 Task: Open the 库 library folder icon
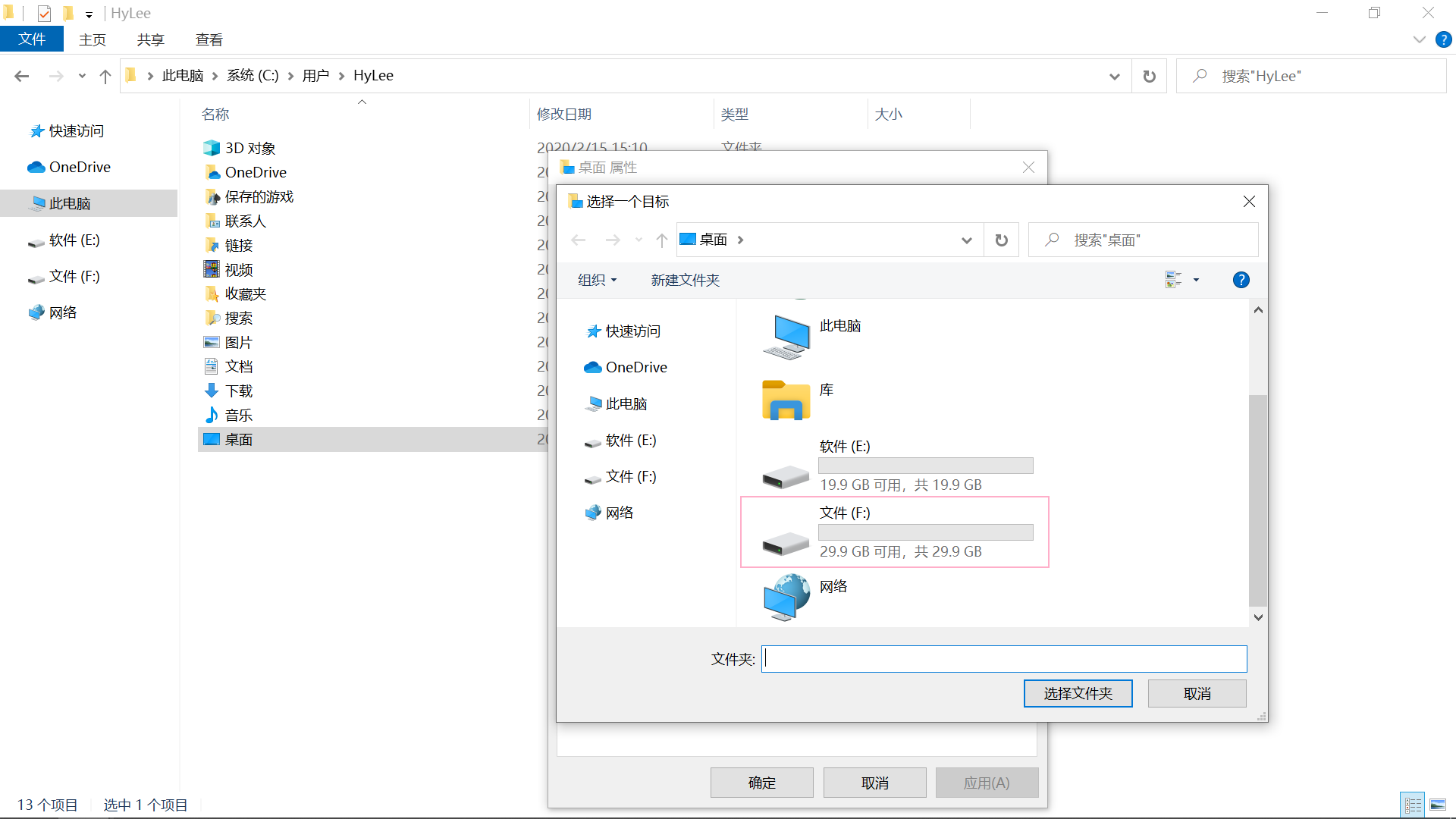(x=786, y=400)
